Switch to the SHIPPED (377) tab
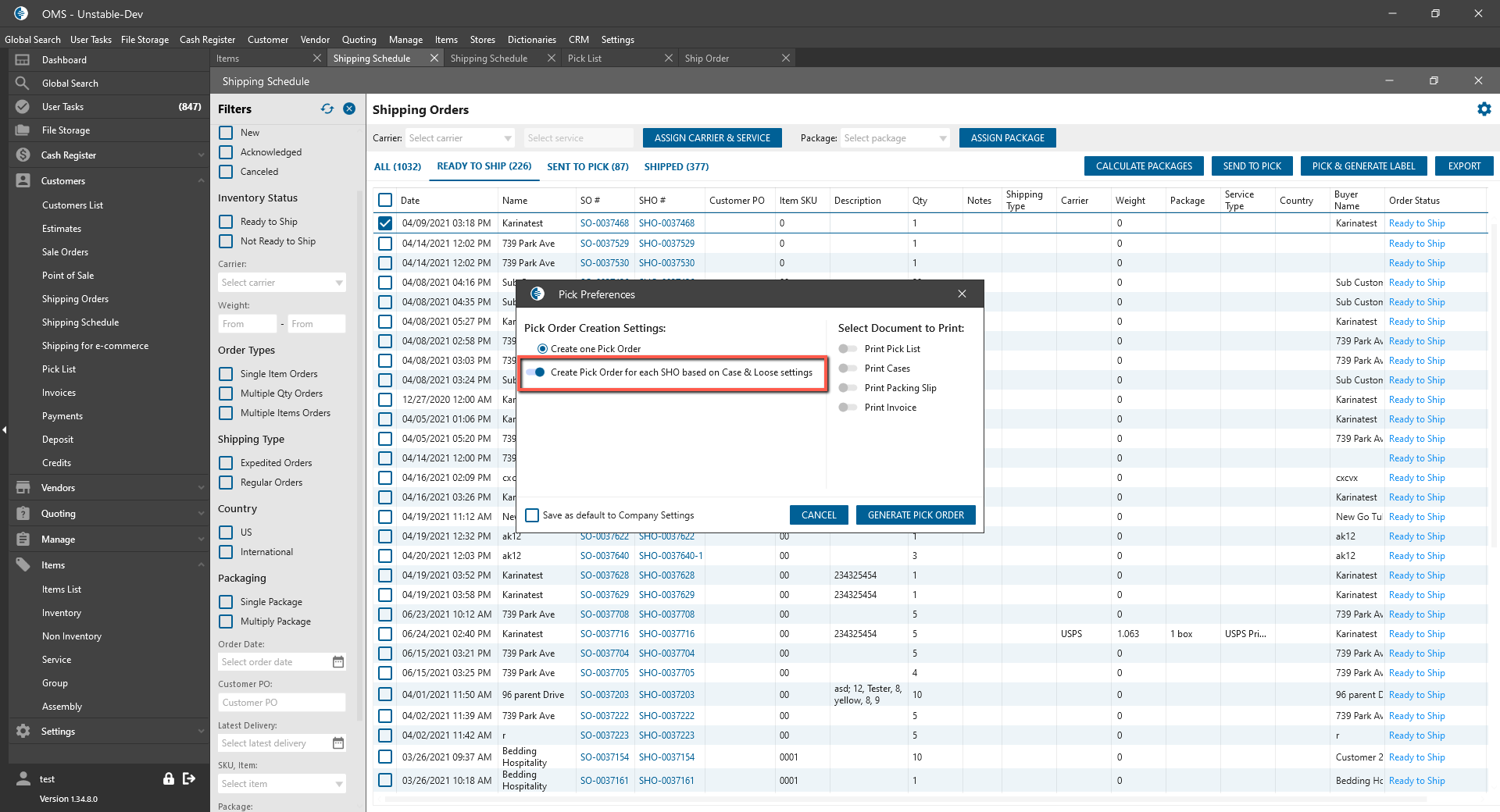The width and height of the screenshot is (1500, 812). (676, 166)
